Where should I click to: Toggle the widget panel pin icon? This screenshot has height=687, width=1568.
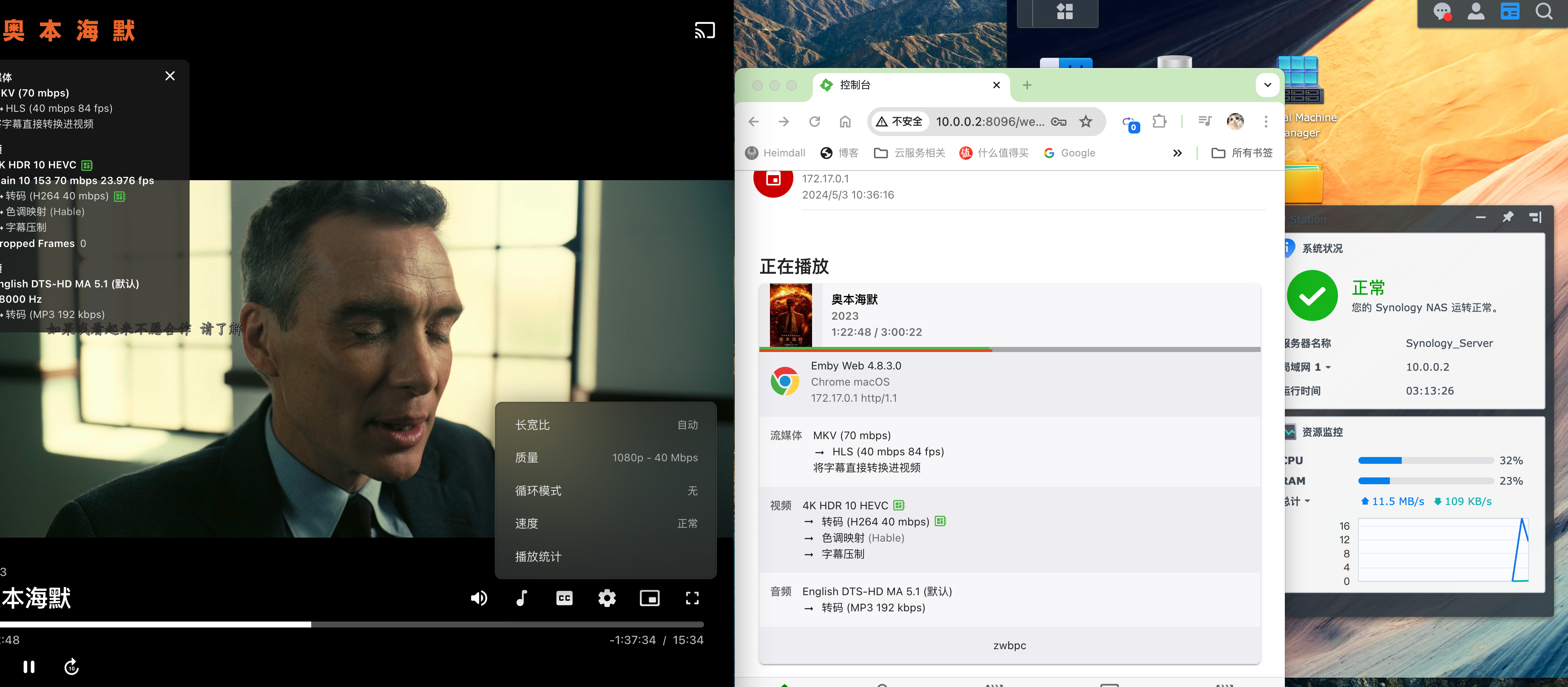tap(1508, 217)
